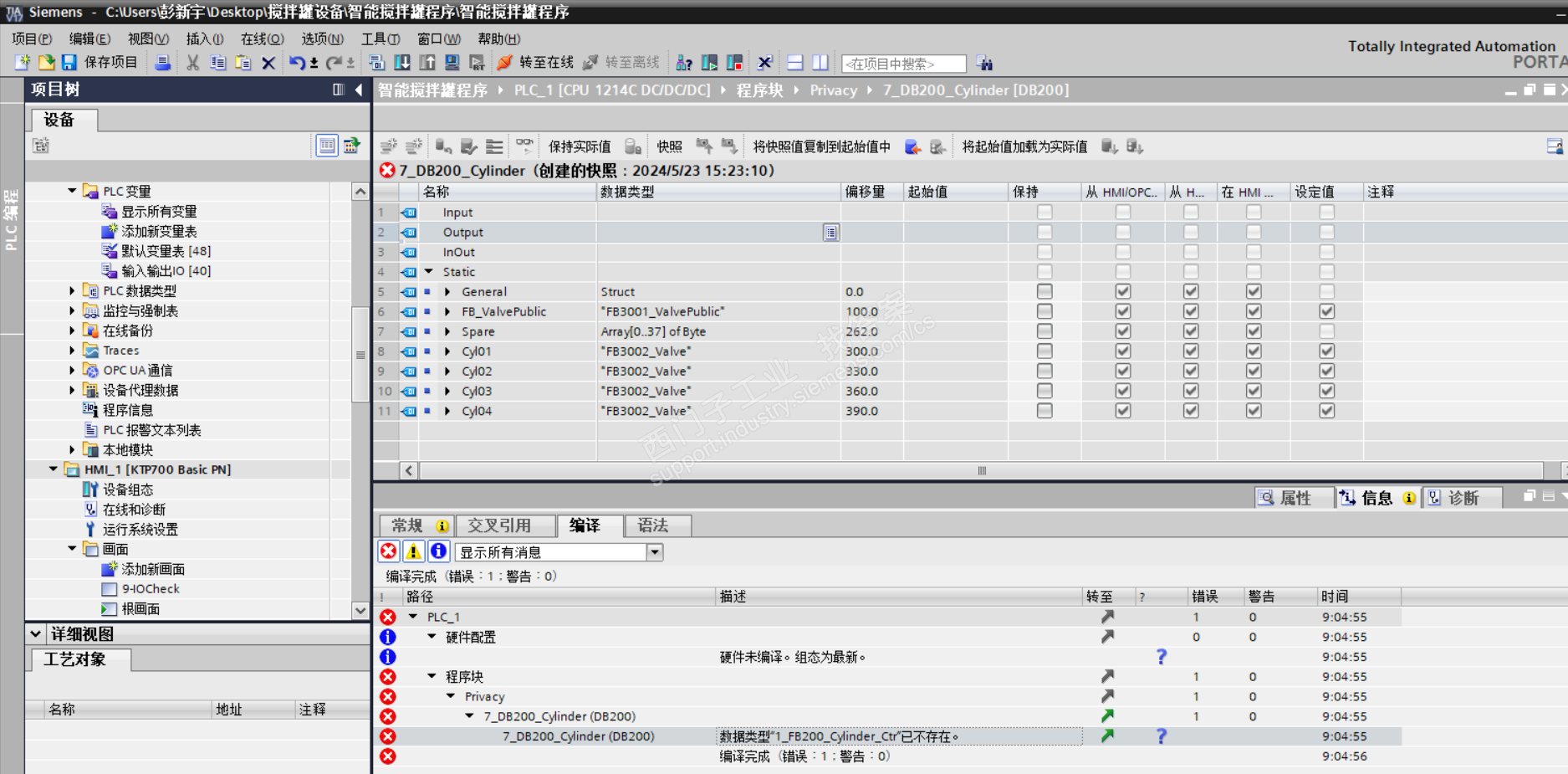Expand PLC 数据类型 in project tree

tap(72, 291)
